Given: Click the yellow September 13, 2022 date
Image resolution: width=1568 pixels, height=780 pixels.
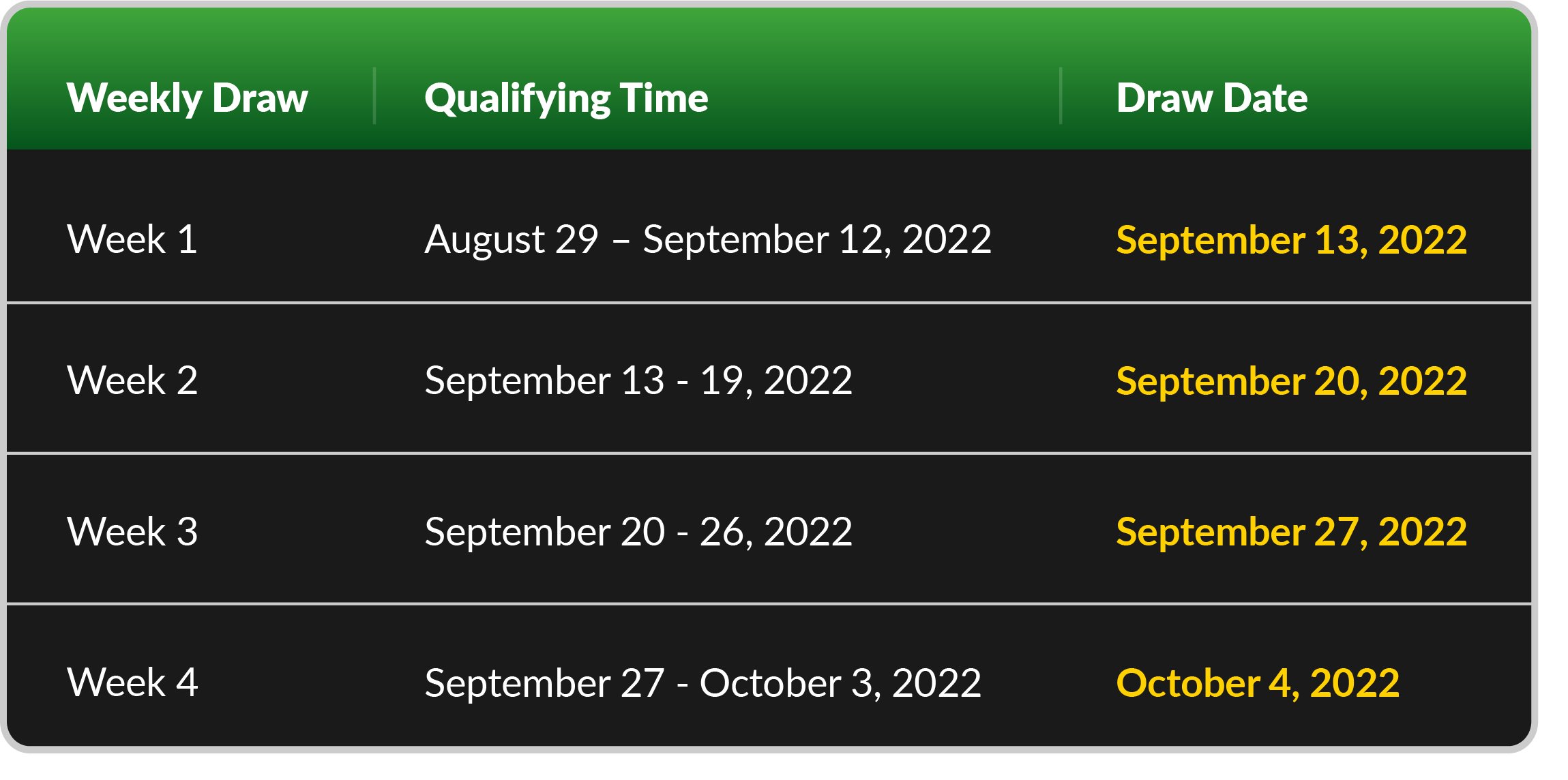Looking at the screenshot, I should point(1291,240).
